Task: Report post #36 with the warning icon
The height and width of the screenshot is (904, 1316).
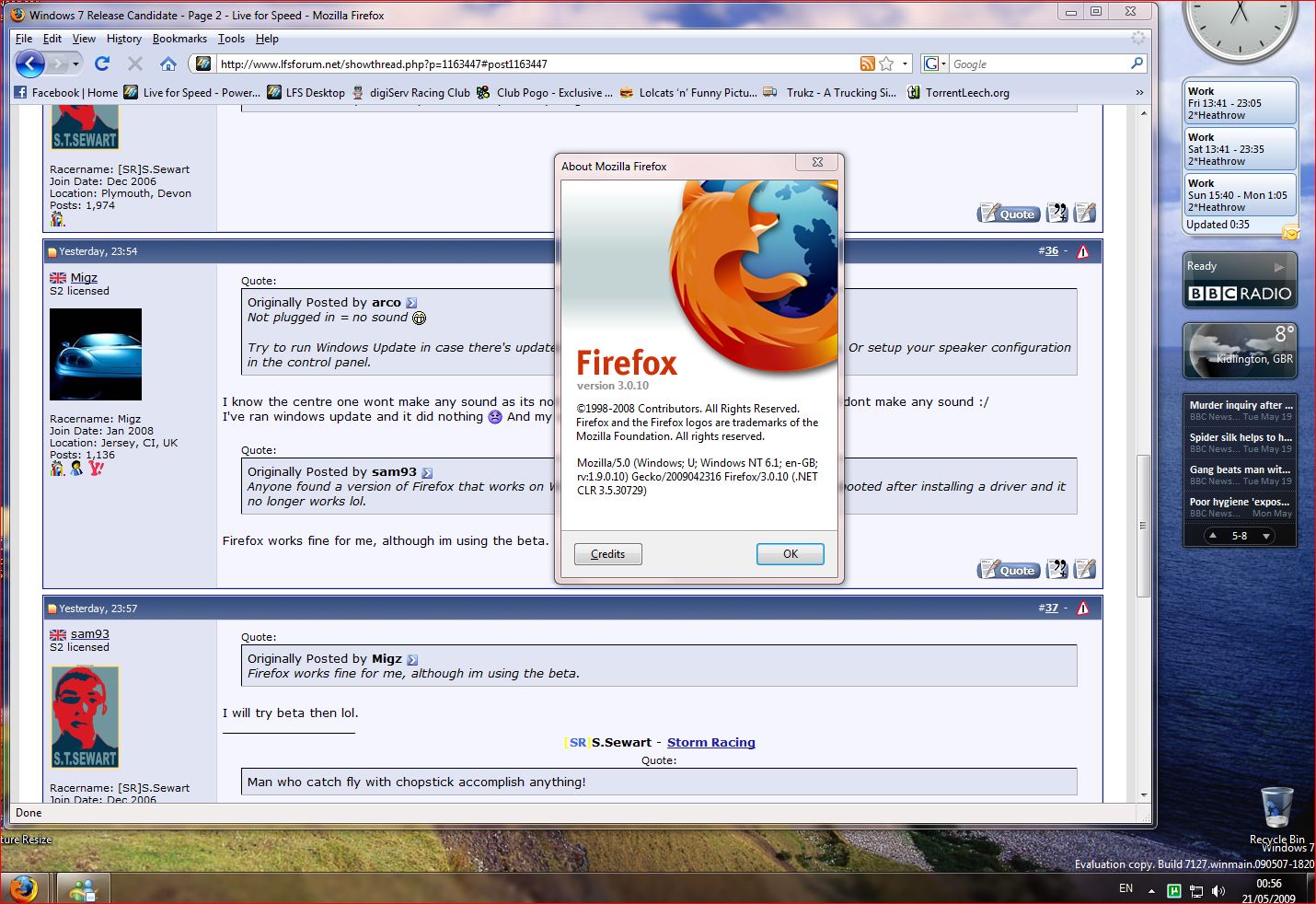Action: click(1082, 251)
